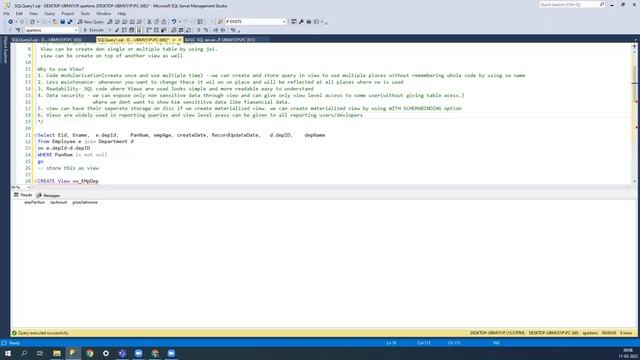Click the Quick Launch search field
This screenshot has width=640, height=360.
click(571, 4)
